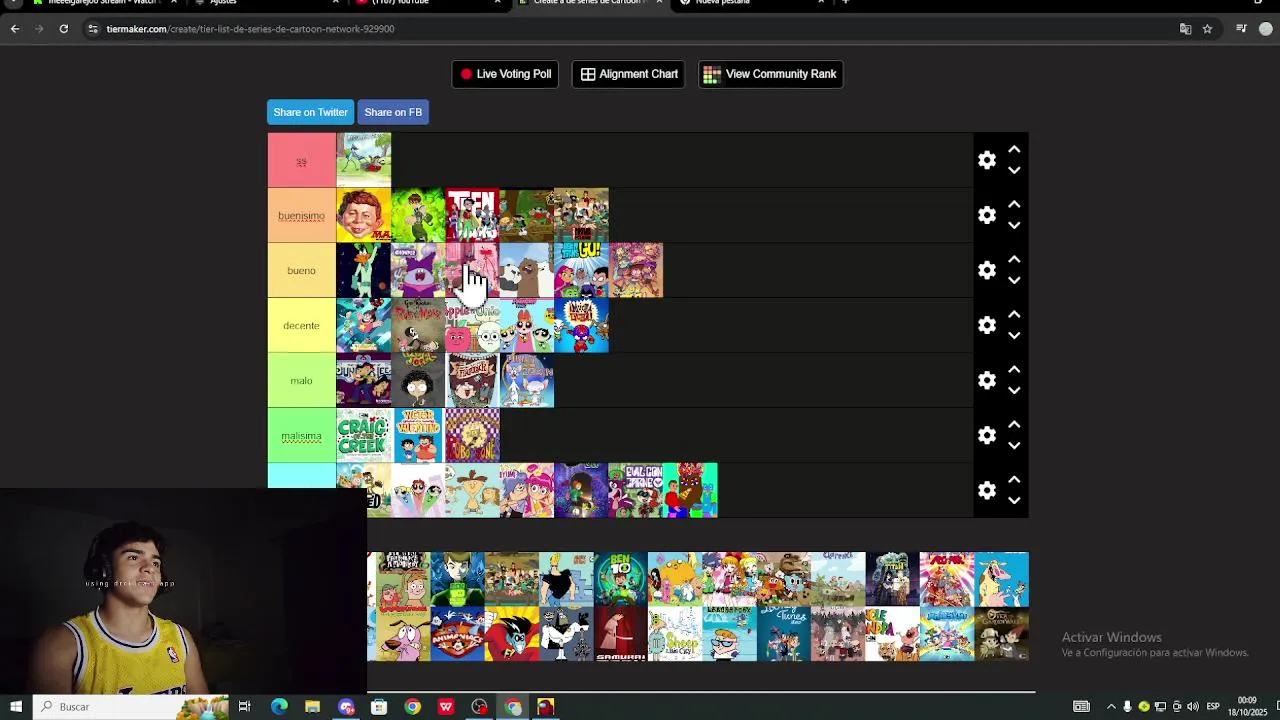
Task: Move the malo tier up
Action: point(1014,370)
